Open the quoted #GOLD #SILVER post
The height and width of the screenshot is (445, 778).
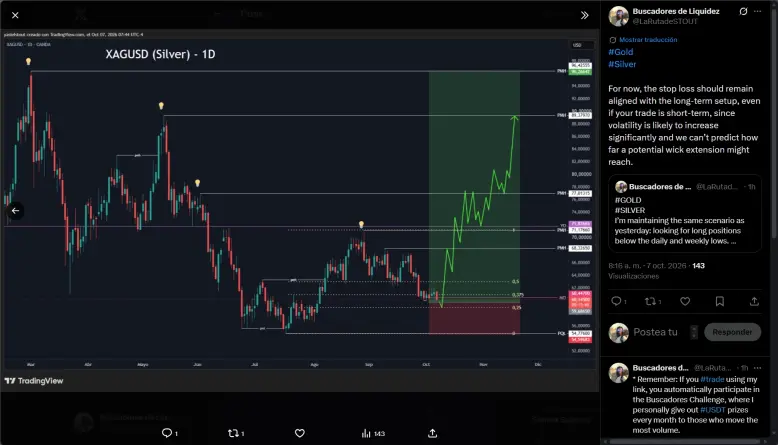click(x=685, y=214)
